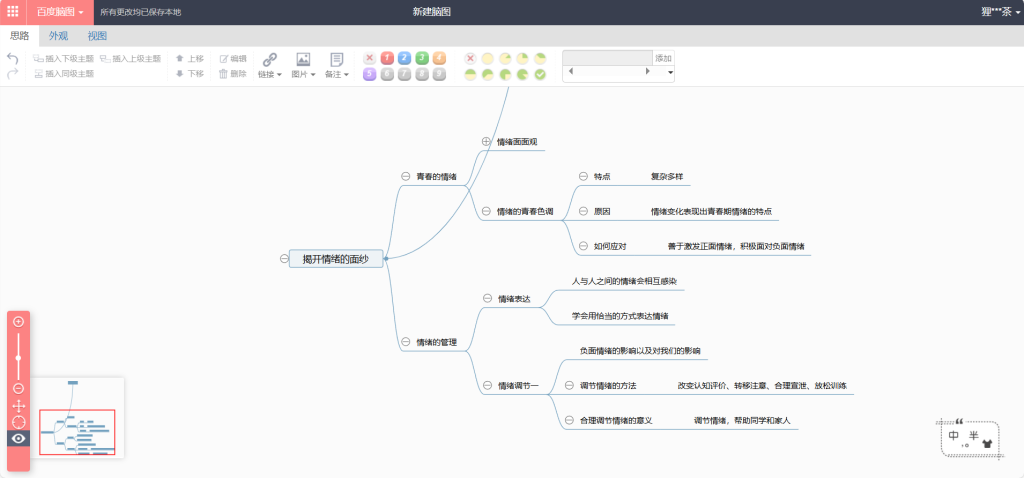Collapse the 特点 node
Image resolution: width=1024 pixels, height=478 pixels.
(583, 176)
